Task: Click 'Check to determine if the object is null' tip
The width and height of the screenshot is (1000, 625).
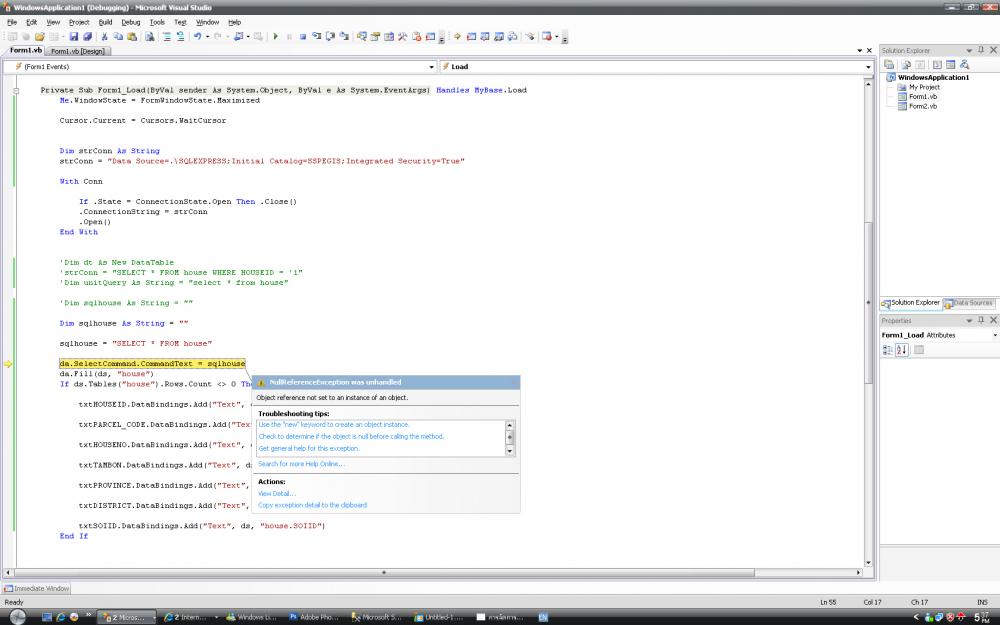Action: click(351, 437)
